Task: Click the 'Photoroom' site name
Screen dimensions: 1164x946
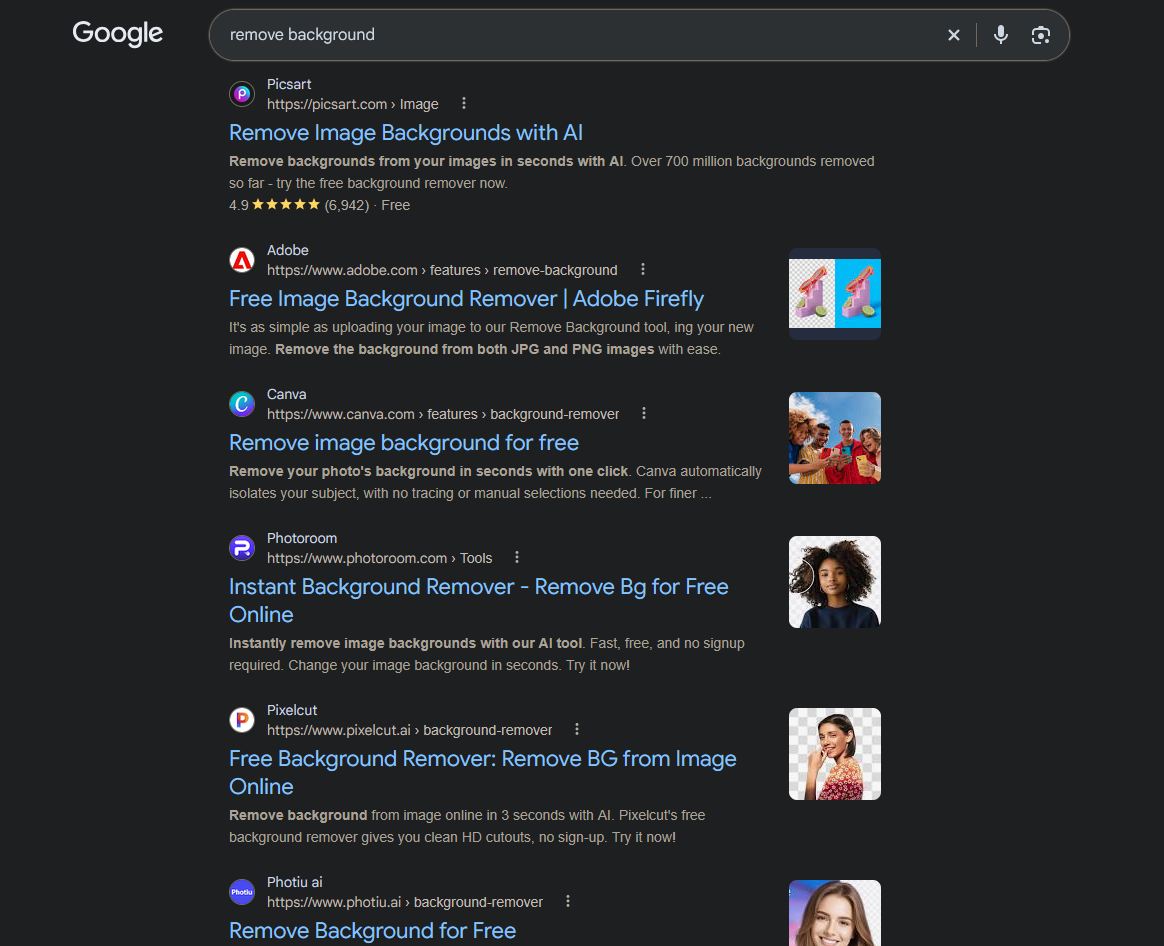Action: (x=301, y=538)
